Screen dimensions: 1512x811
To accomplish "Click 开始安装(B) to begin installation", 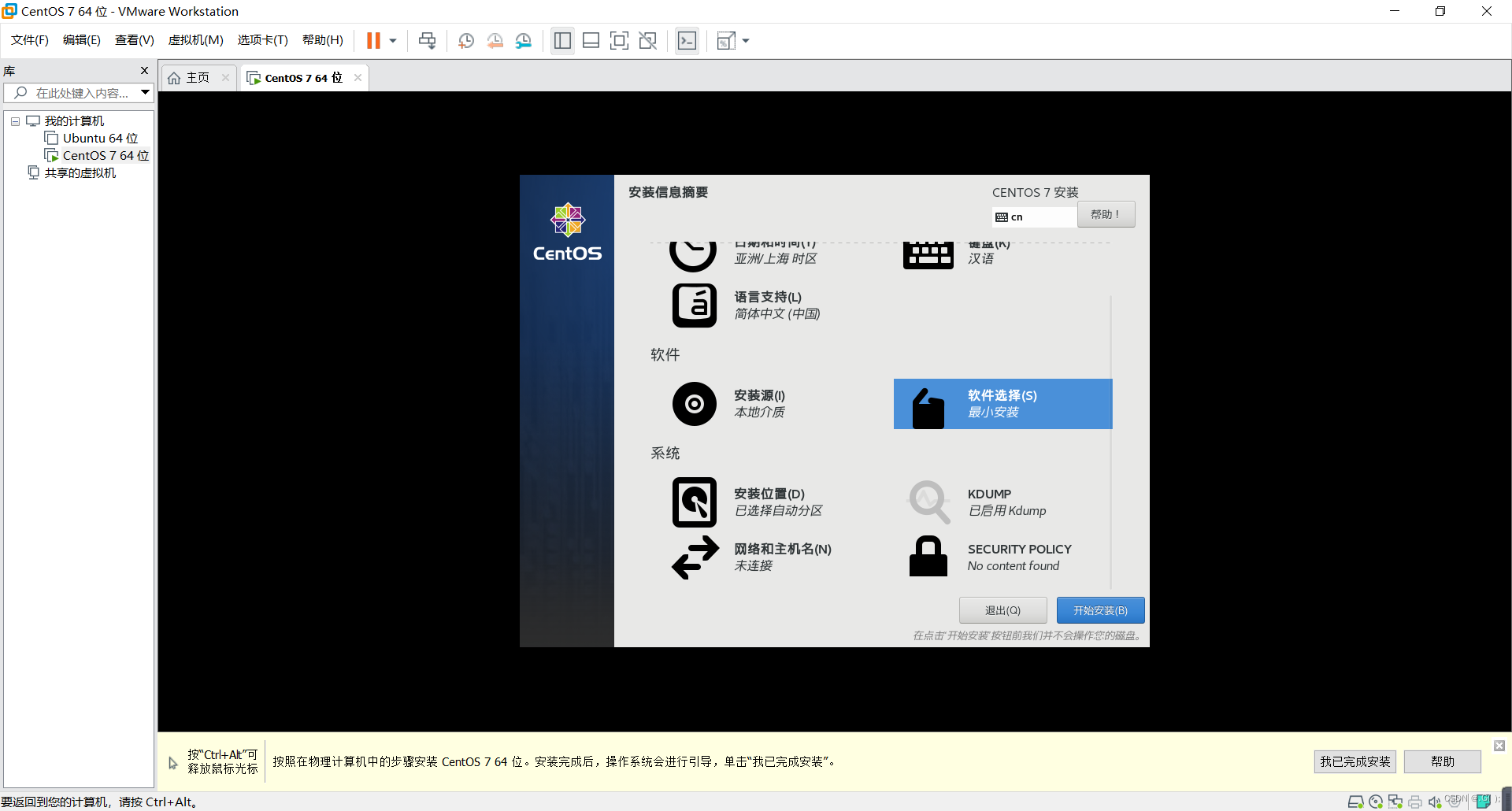I will (1100, 610).
